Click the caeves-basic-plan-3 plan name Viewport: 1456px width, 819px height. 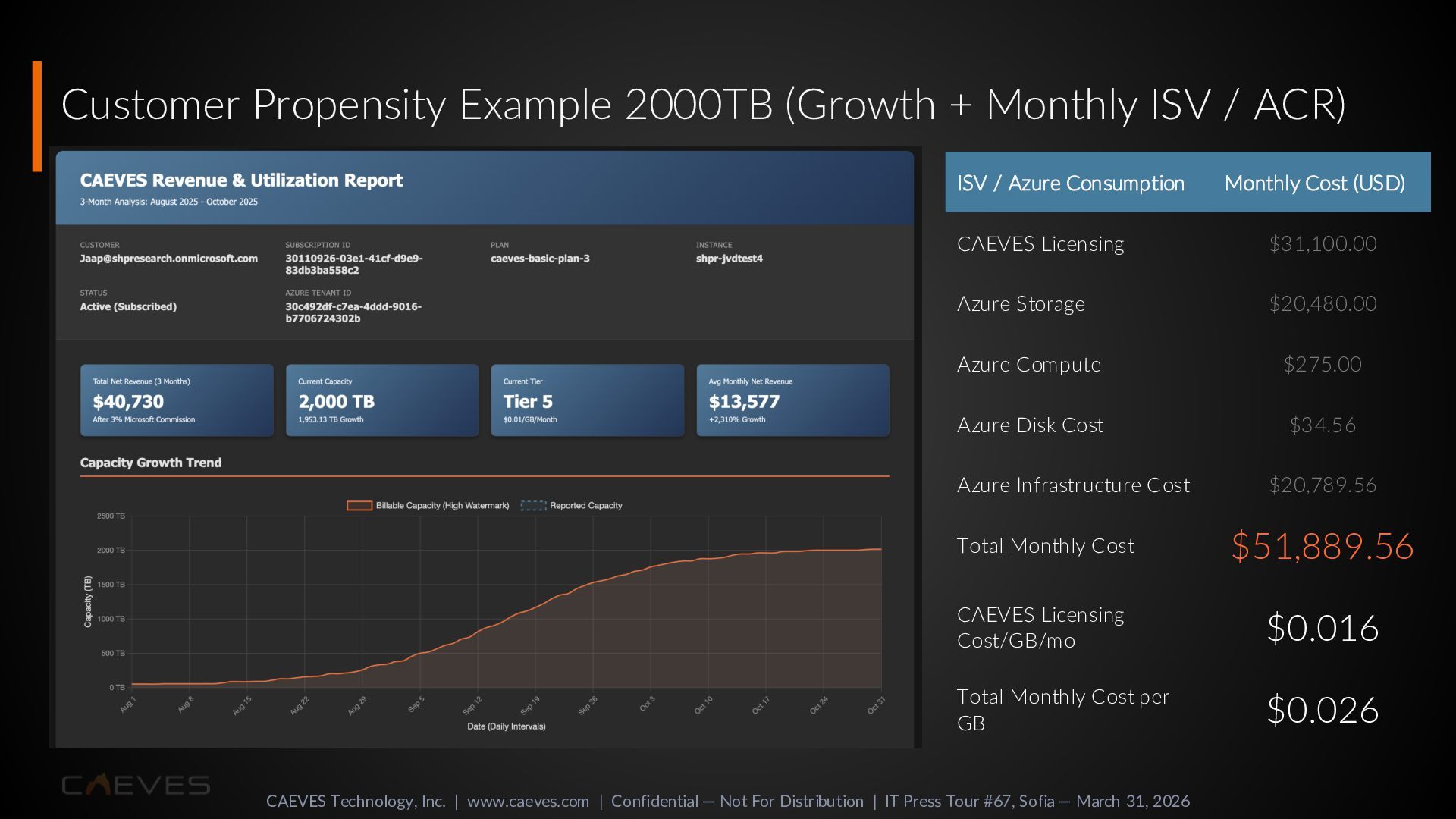(x=540, y=259)
